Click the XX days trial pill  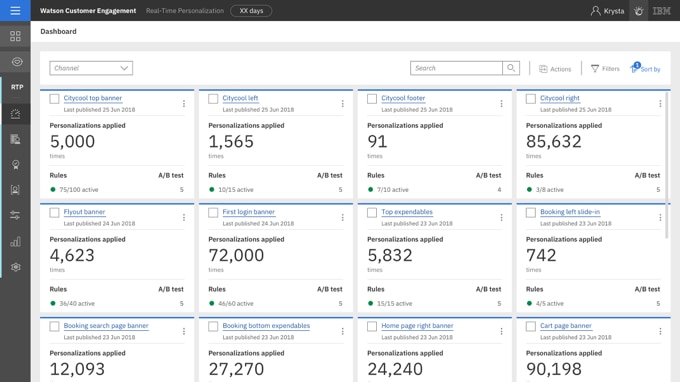pyautogui.click(x=251, y=10)
